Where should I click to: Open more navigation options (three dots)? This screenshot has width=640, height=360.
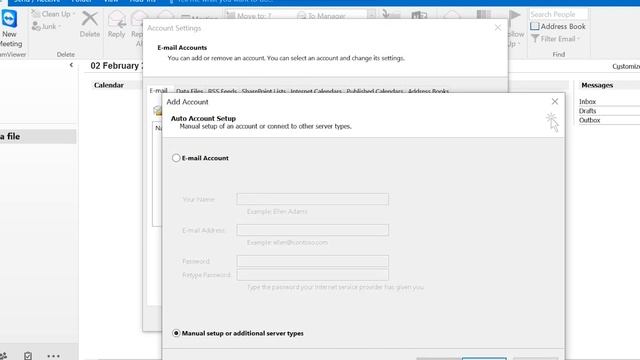53,356
